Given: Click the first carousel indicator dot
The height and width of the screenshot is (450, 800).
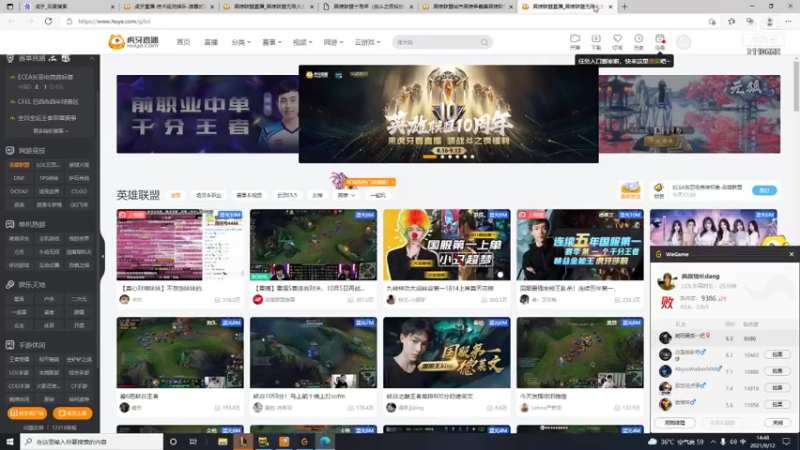Looking at the screenshot, I should pyautogui.click(x=430, y=157).
